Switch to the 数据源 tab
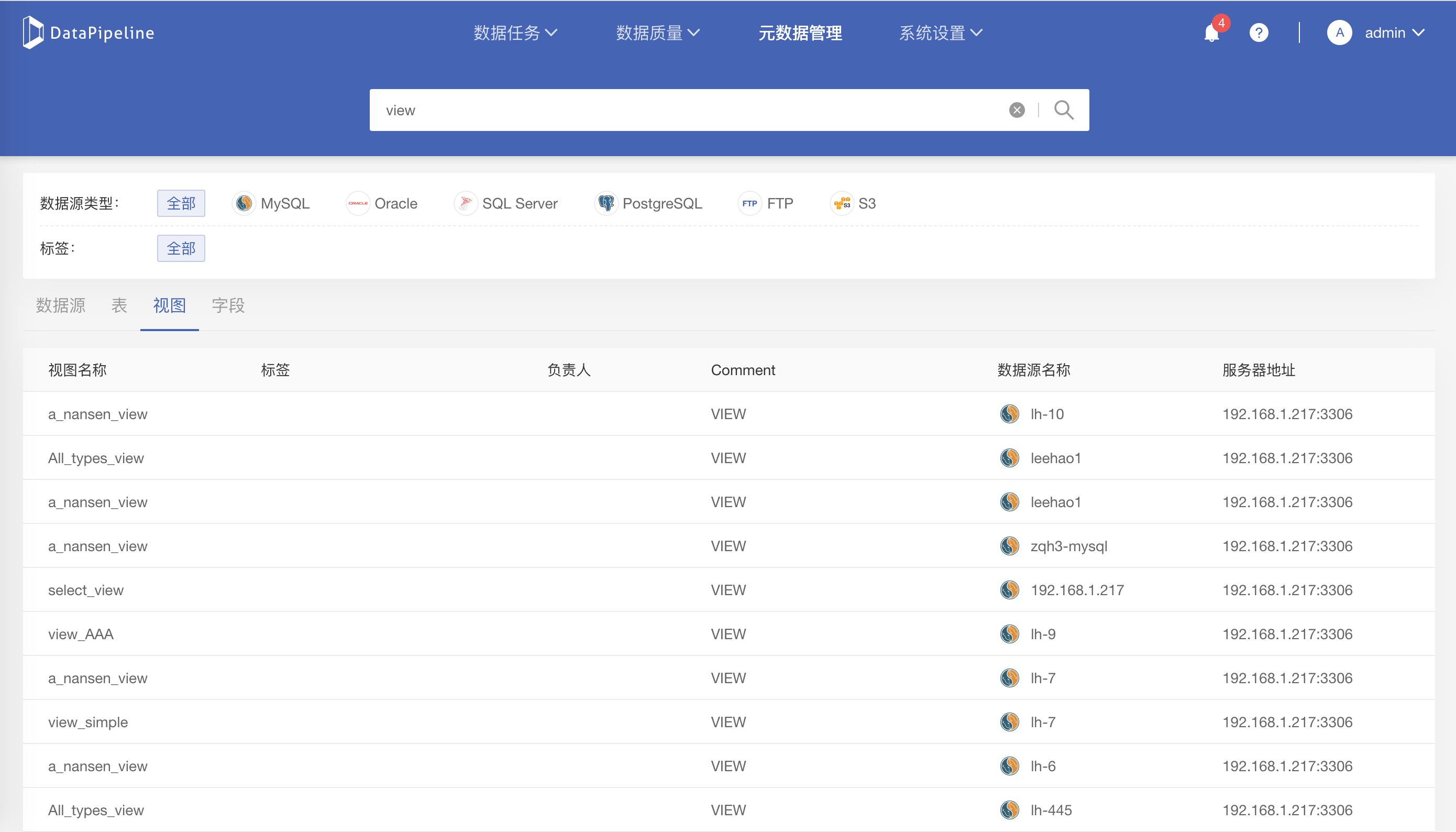Viewport: 1456px width, 832px height. 61,306
